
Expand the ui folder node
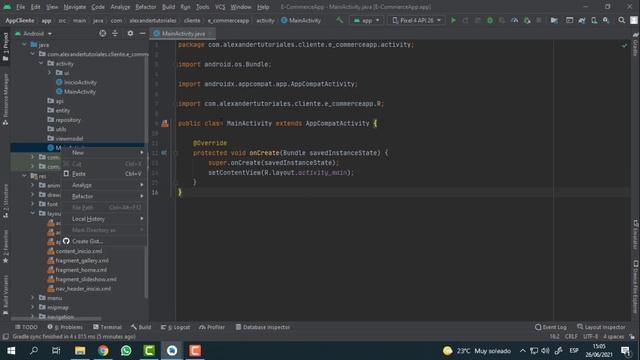click(x=50, y=73)
